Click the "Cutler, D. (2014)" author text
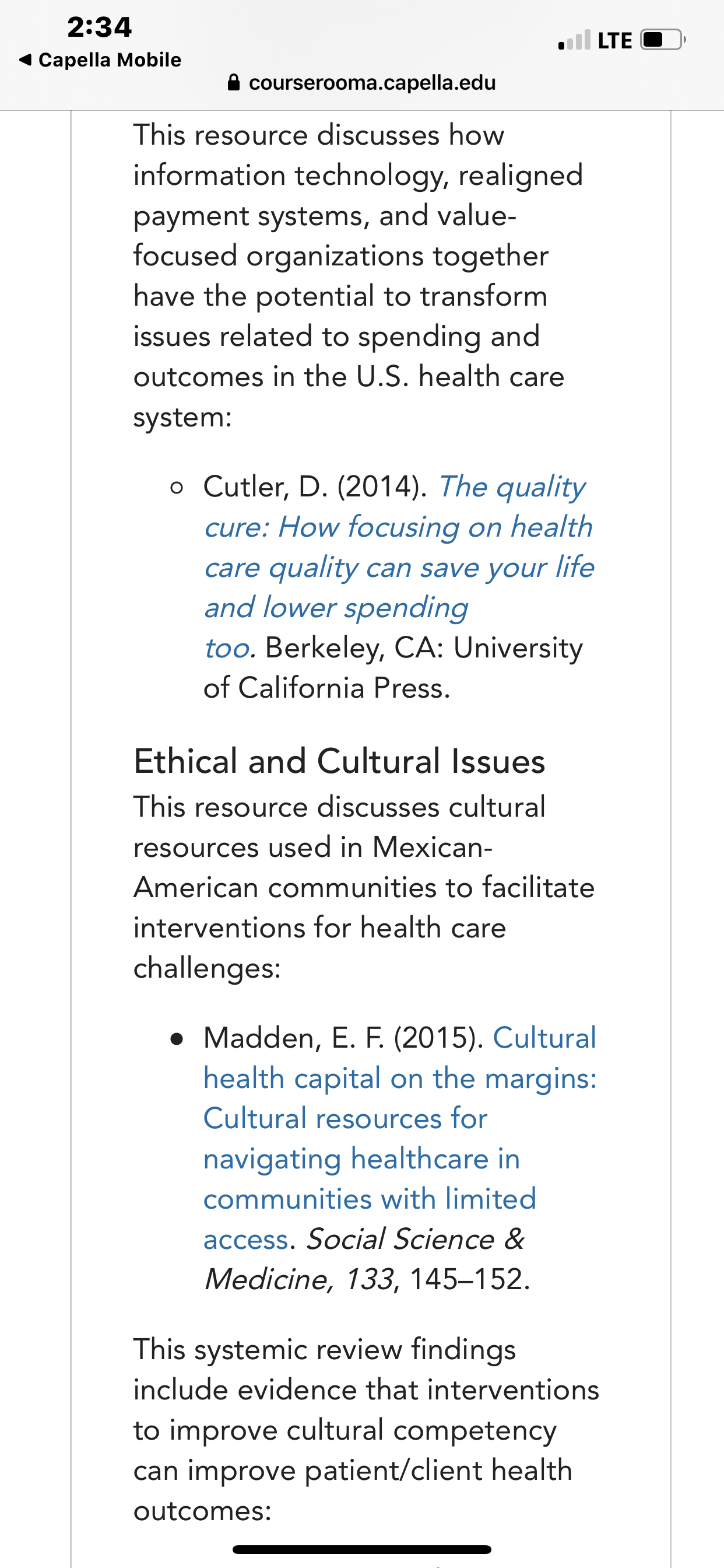The image size is (724, 1568). click(x=315, y=487)
